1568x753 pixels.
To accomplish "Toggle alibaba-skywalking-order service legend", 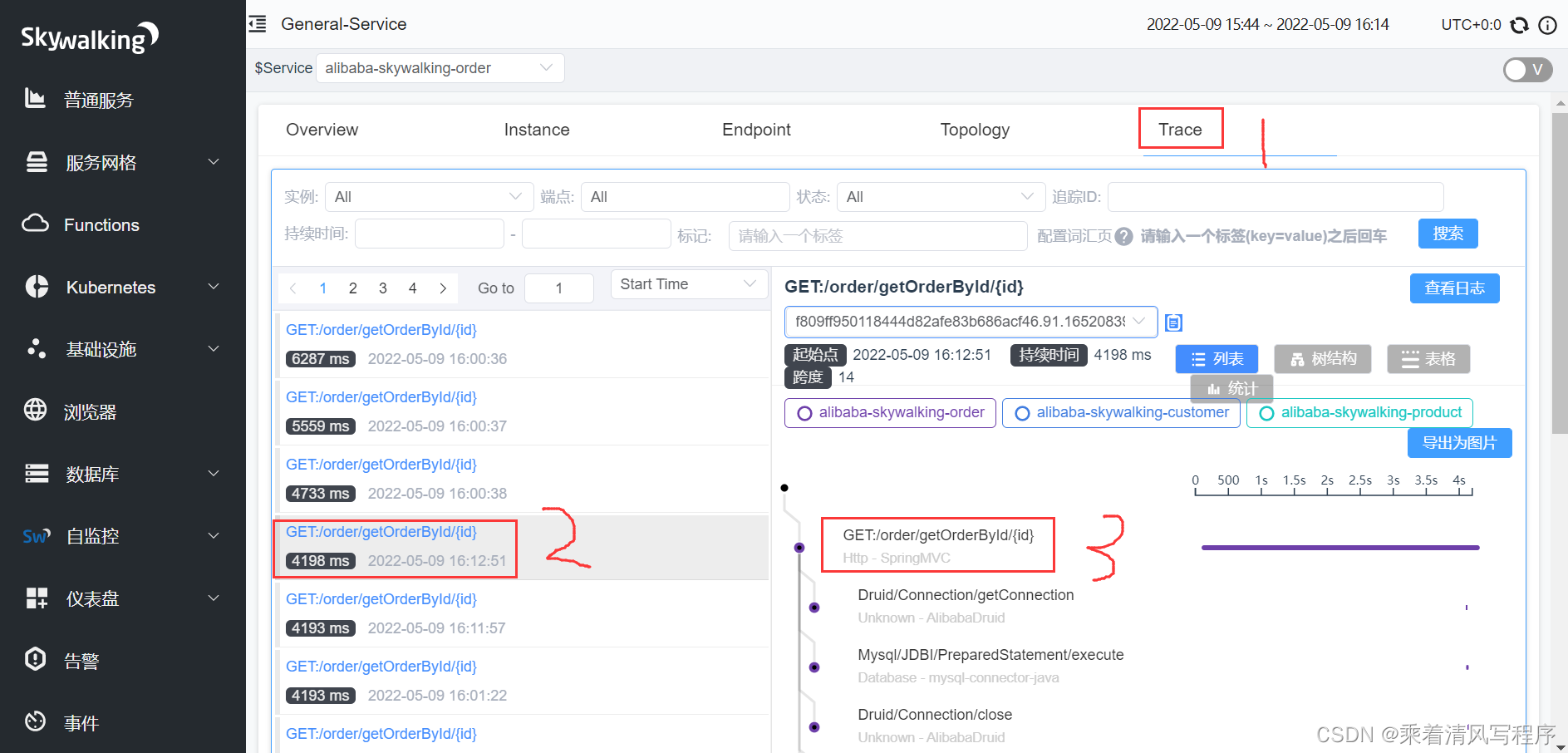I will (x=890, y=413).
